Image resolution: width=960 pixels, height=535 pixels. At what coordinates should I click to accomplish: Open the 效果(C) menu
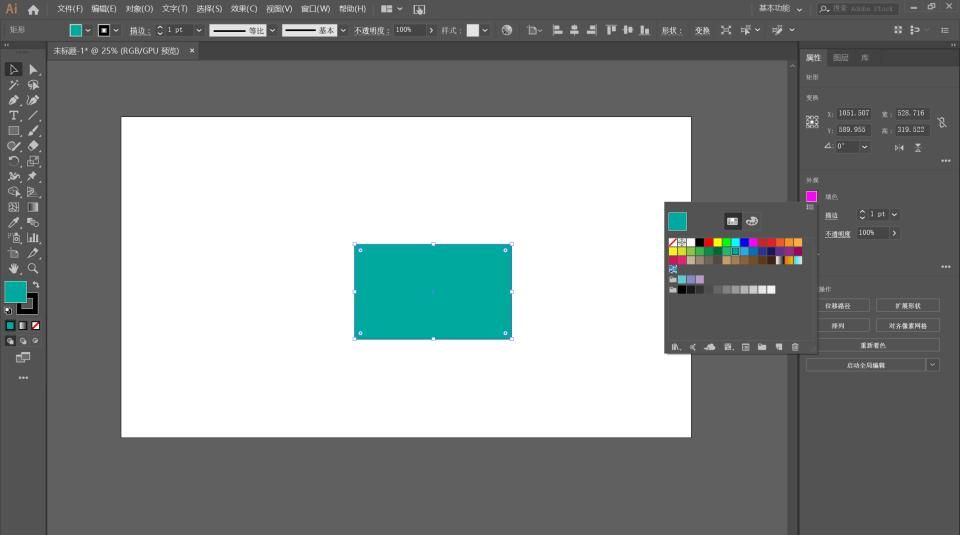[x=244, y=9]
